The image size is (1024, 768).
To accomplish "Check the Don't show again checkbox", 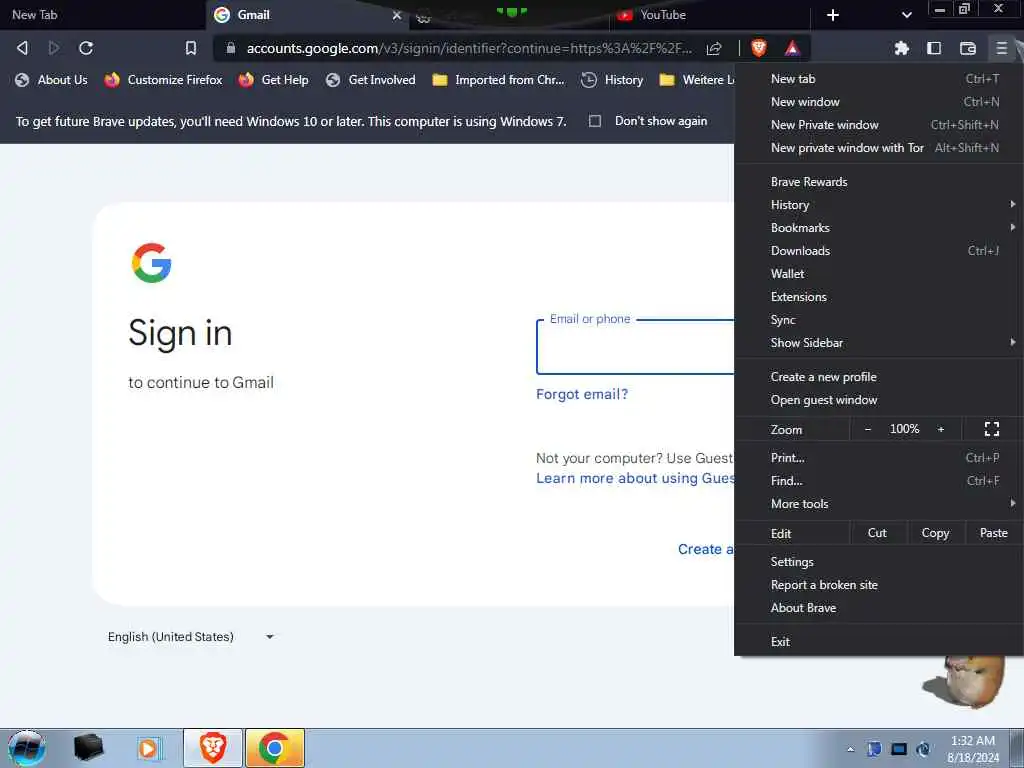I will (x=594, y=121).
